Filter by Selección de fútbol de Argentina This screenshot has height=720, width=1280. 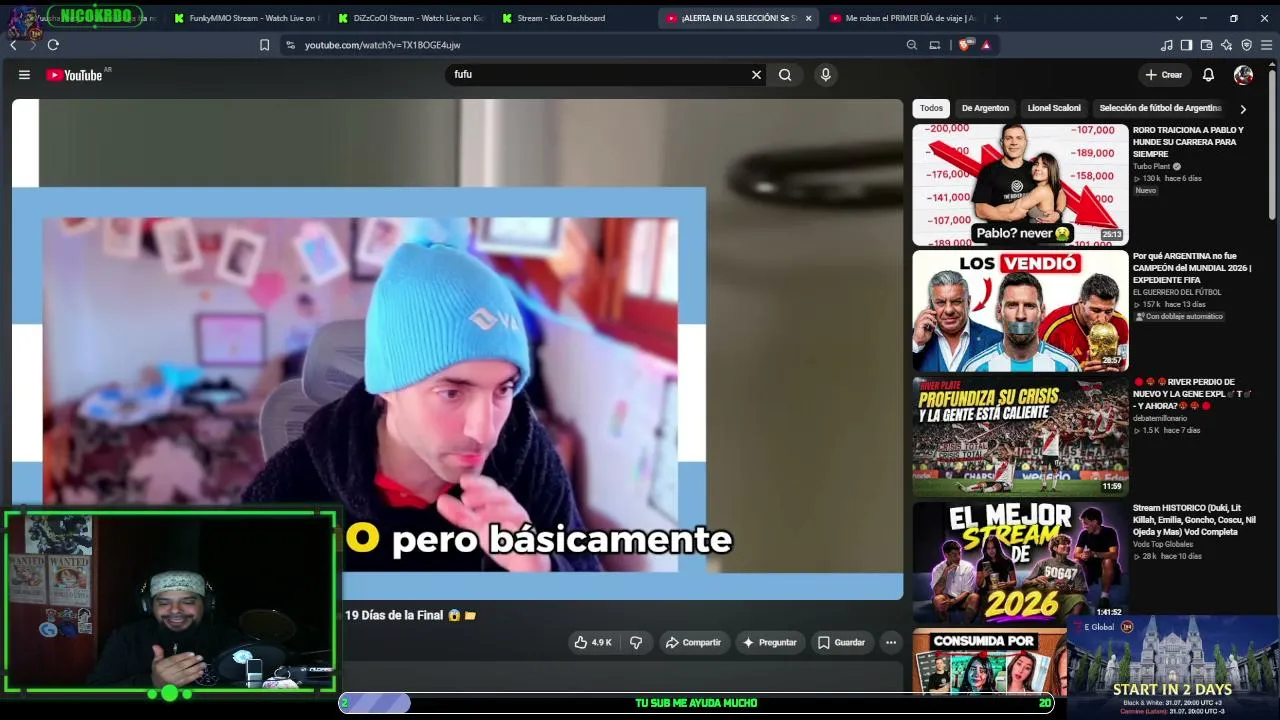click(1160, 108)
